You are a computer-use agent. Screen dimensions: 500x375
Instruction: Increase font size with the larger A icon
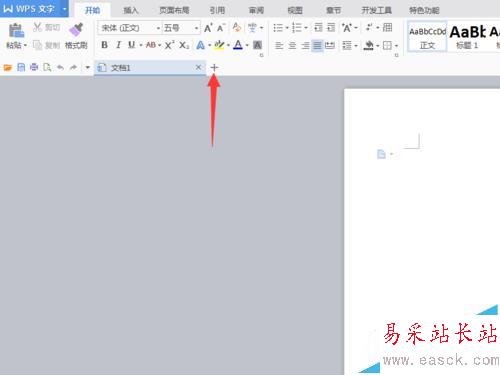click(208, 28)
